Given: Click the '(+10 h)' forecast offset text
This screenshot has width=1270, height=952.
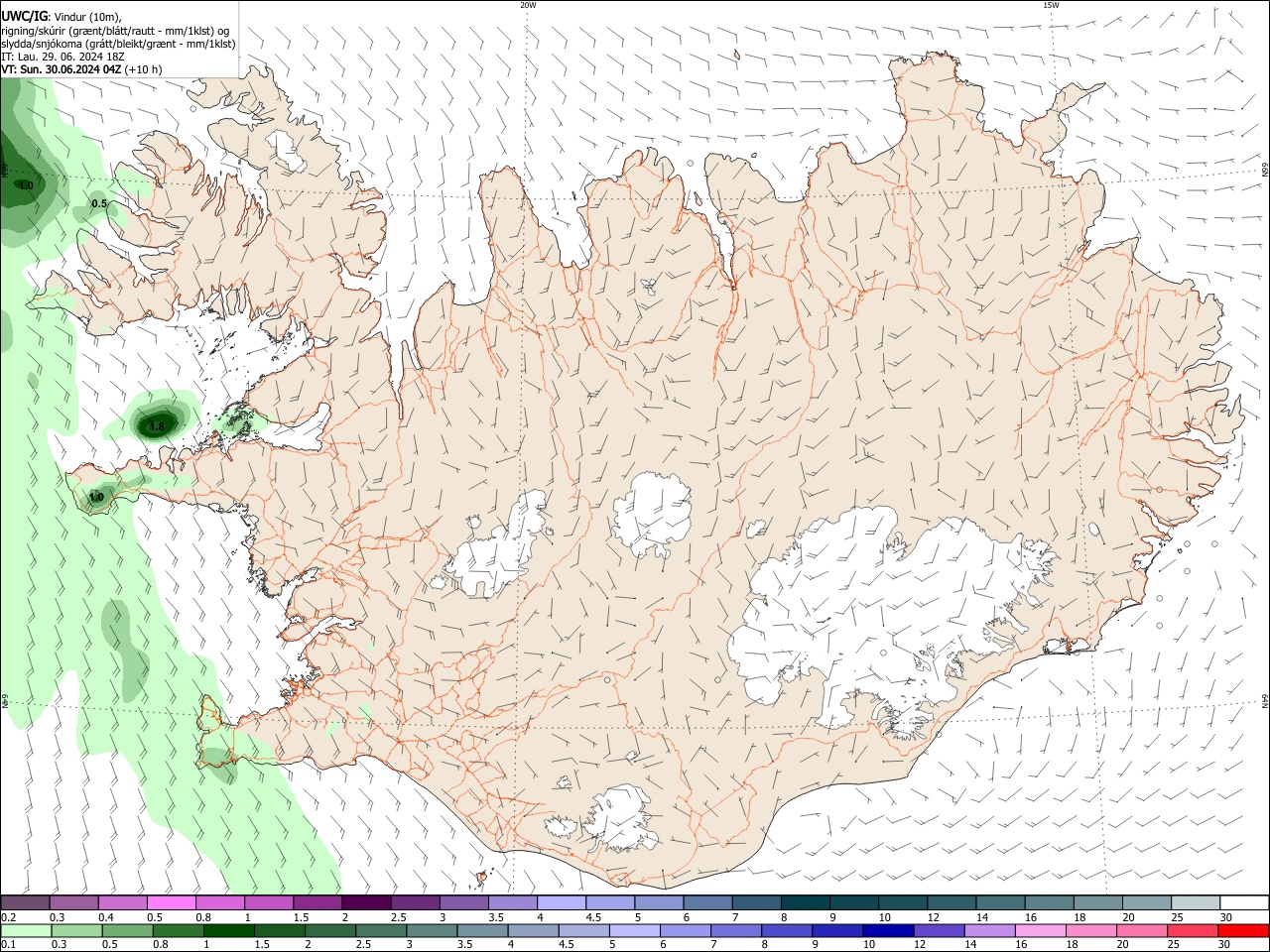Looking at the screenshot, I should (144, 69).
